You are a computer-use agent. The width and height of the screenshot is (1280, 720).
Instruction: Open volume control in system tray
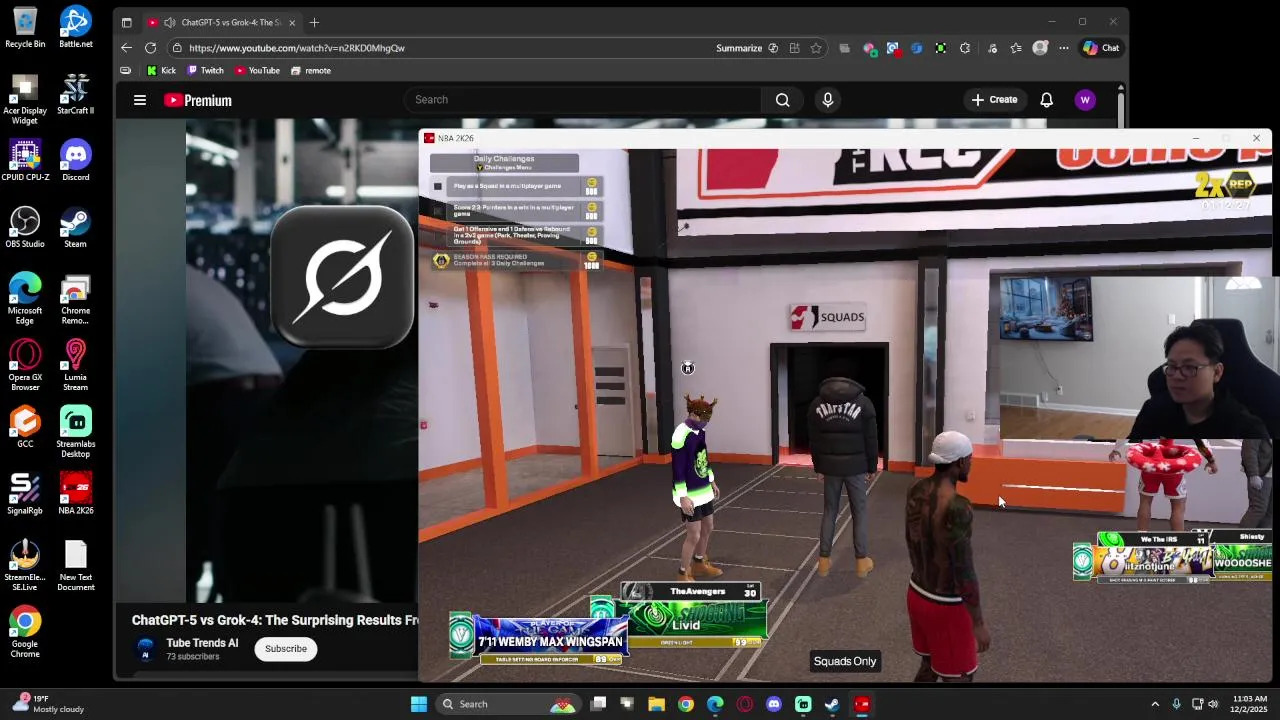tap(1213, 704)
